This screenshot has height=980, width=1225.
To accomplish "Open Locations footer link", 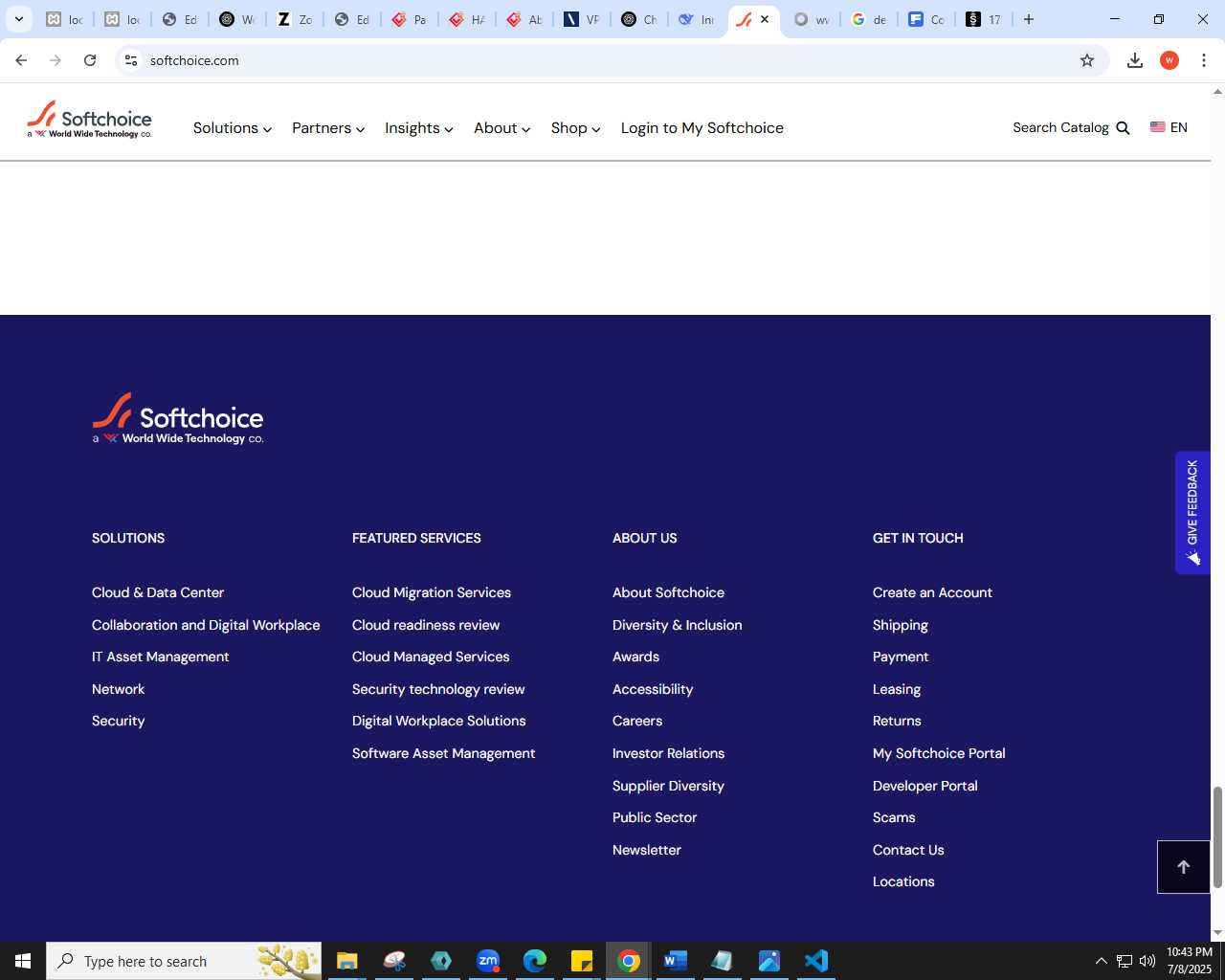I will (x=903, y=881).
